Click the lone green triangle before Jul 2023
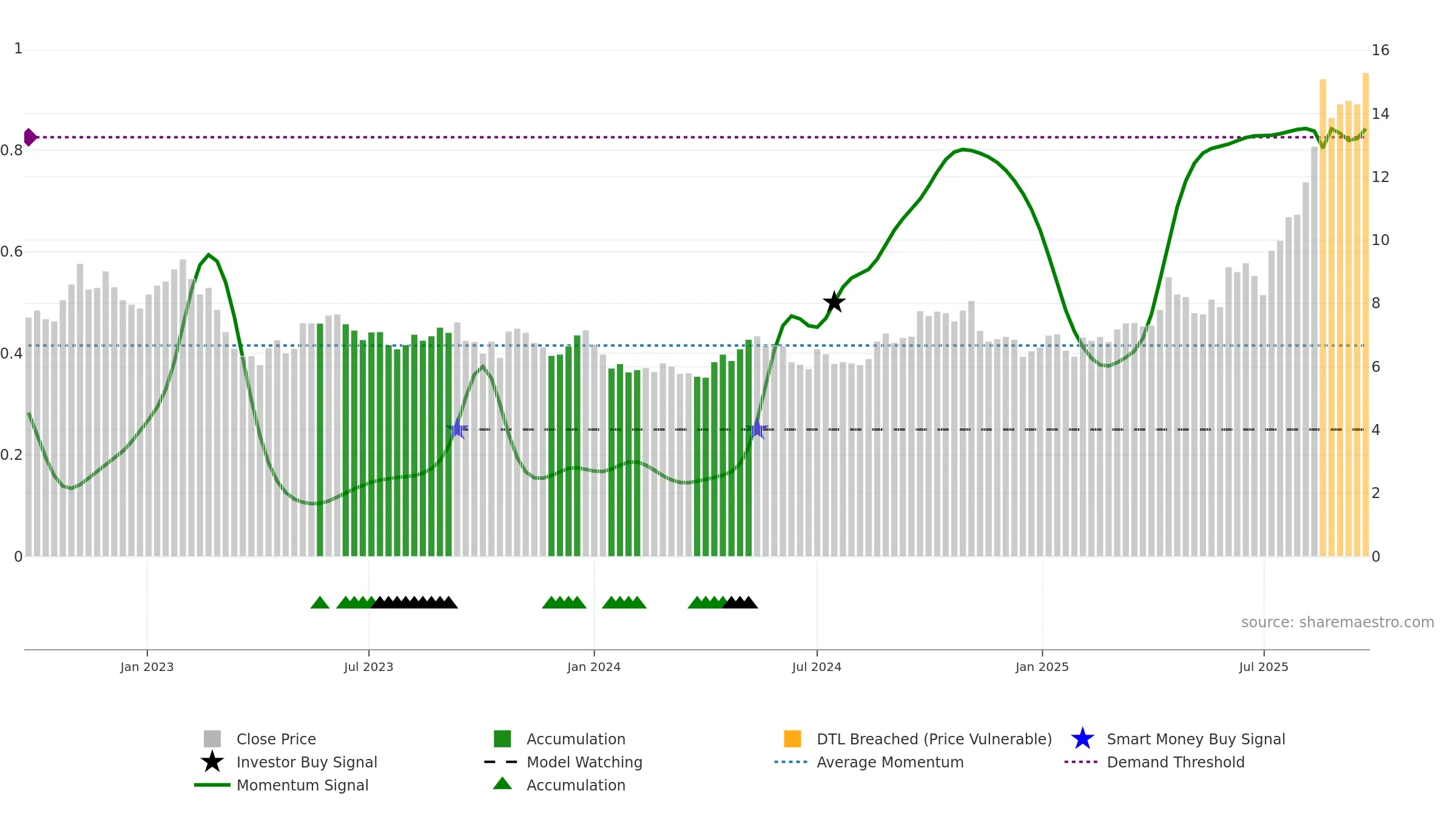Image resolution: width=1456 pixels, height=819 pixels. point(320,602)
